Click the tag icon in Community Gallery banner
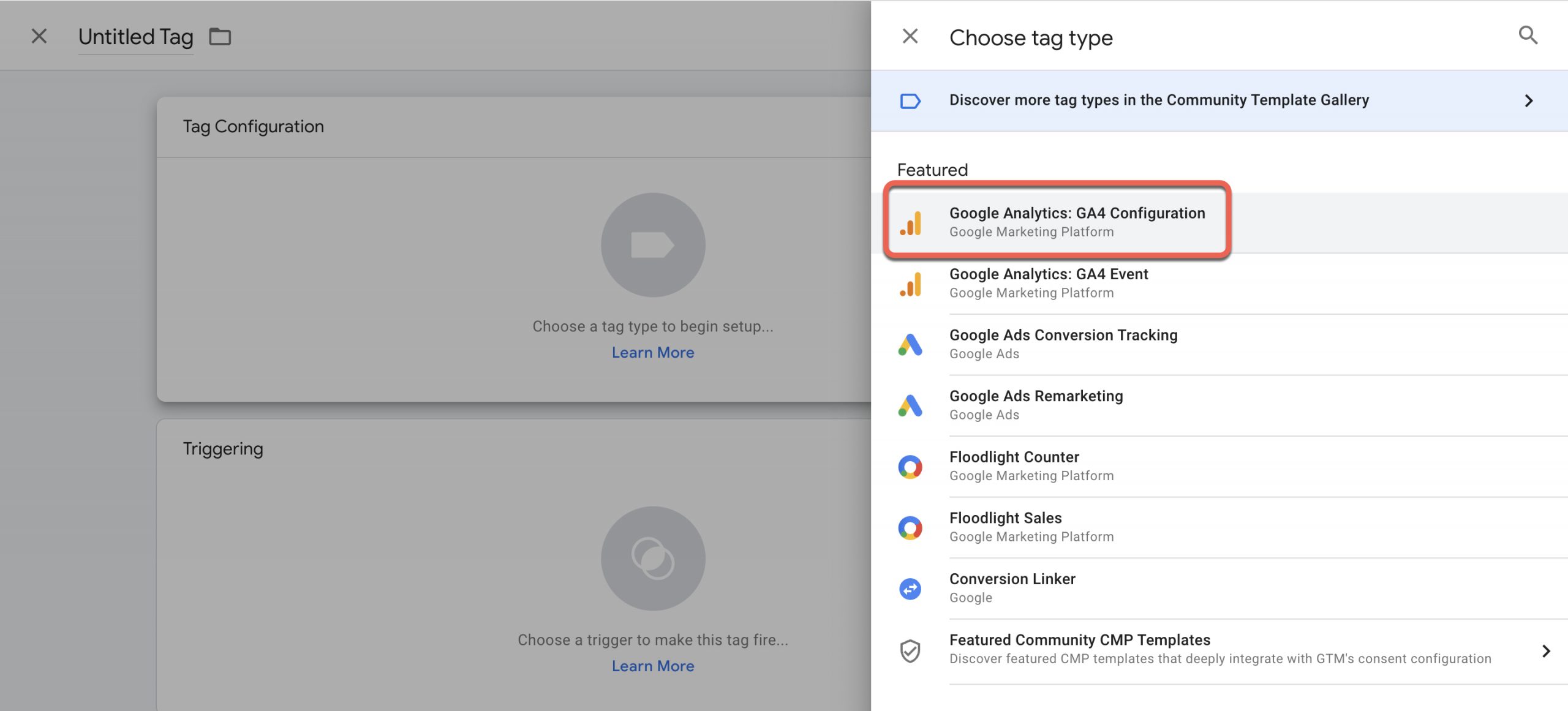This screenshot has height=711, width=1568. point(910,100)
